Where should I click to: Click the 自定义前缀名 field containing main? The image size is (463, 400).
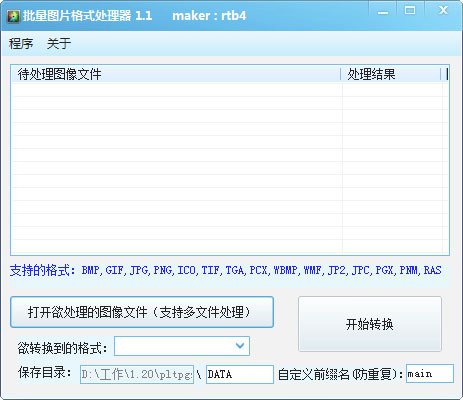pyautogui.click(x=430, y=374)
